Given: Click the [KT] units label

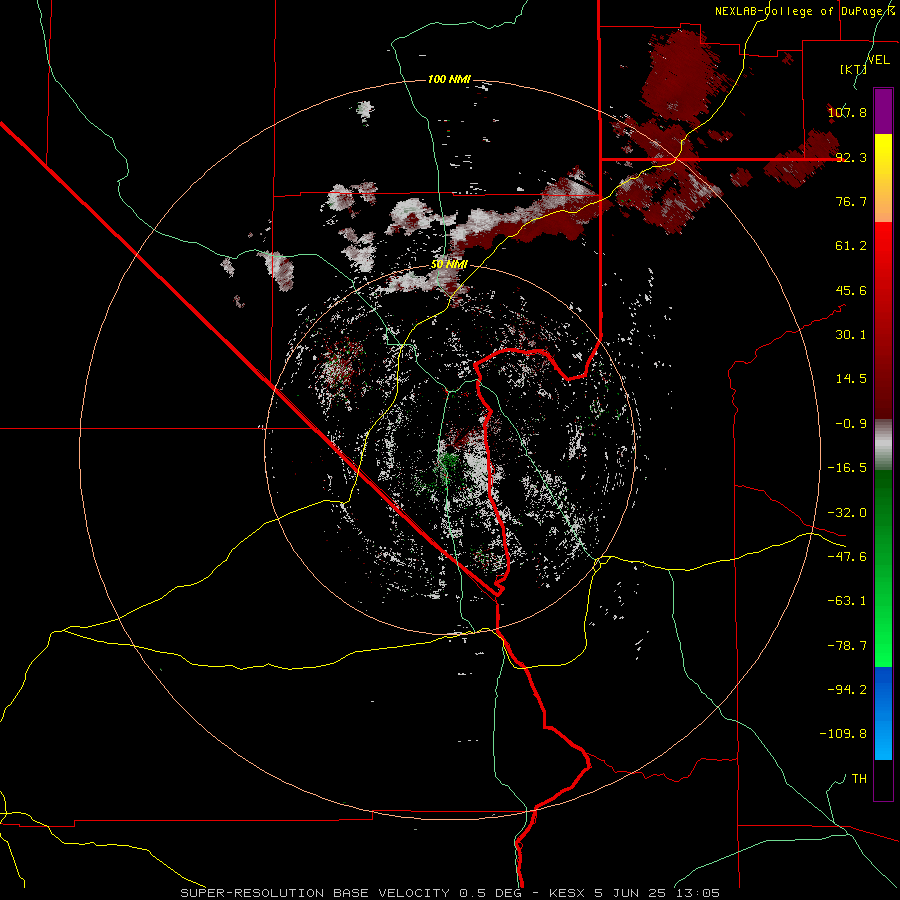Looking at the screenshot, I should 854,69.
